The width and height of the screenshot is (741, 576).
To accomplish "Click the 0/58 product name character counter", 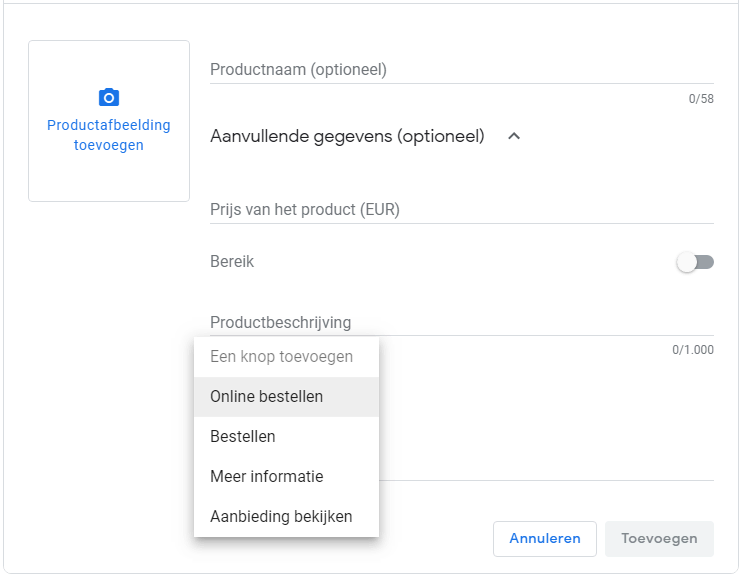I will pos(700,99).
